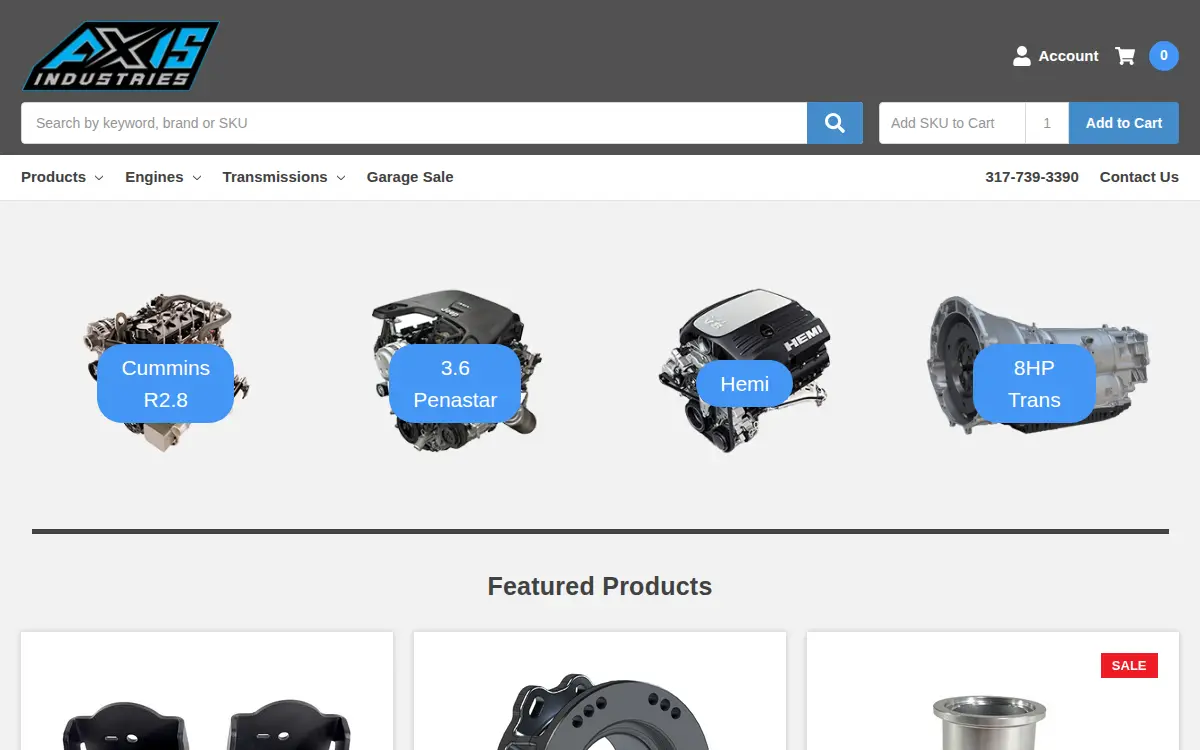Select the Hemi category button

coord(745,384)
